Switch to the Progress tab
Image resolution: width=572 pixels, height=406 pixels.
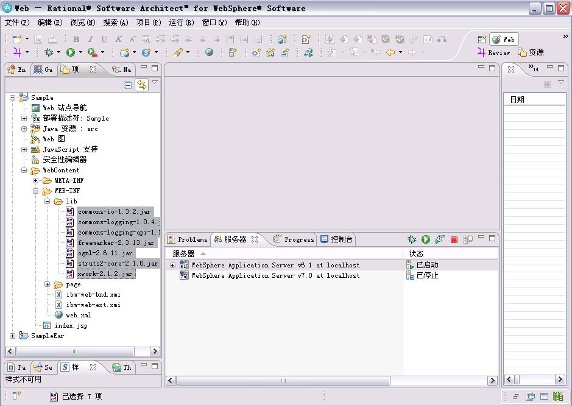click(x=293, y=240)
